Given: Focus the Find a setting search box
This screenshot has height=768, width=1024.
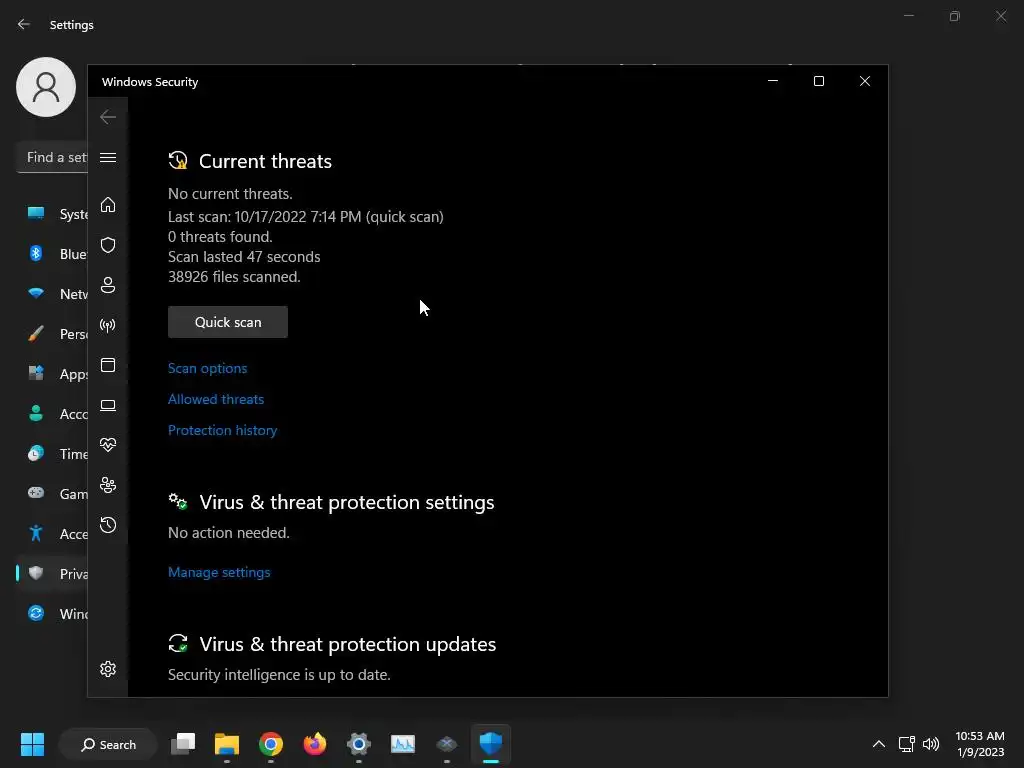Looking at the screenshot, I should [52, 157].
